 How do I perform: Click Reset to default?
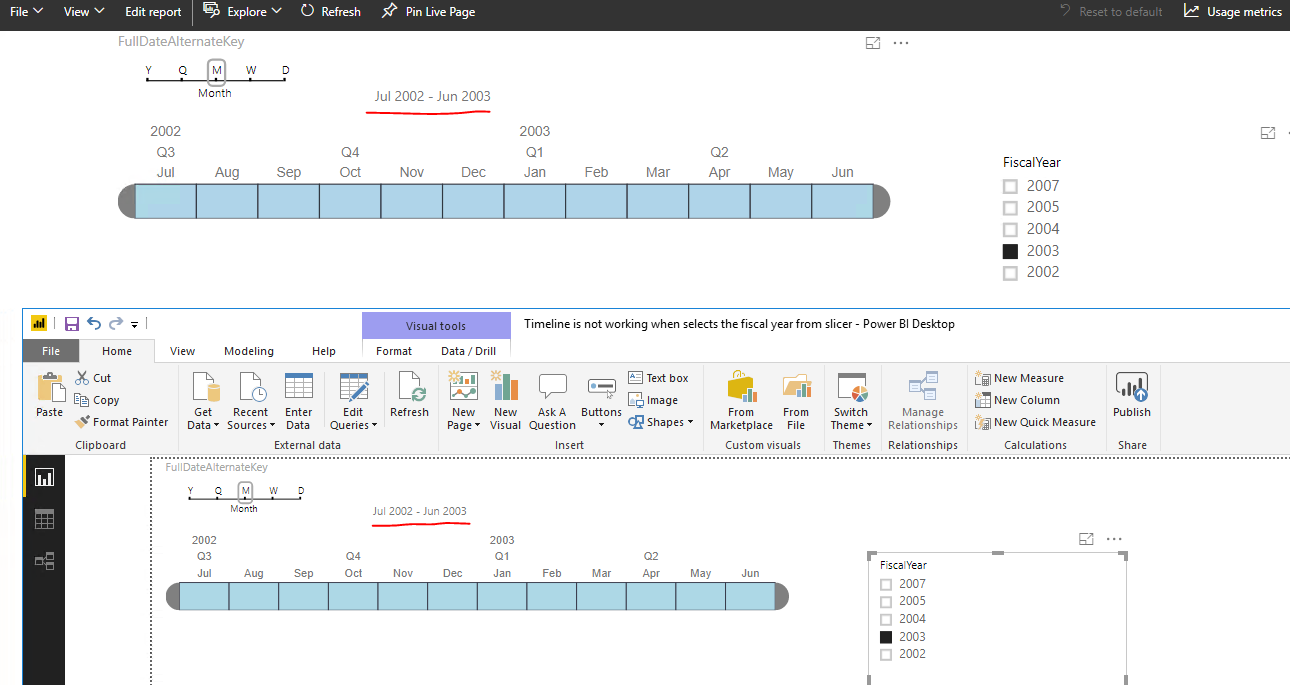click(x=1112, y=11)
